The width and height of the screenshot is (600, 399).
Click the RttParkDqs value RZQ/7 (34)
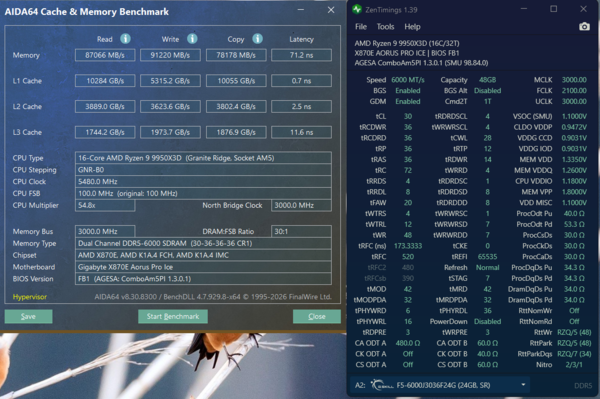pyautogui.click(x=574, y=354)
